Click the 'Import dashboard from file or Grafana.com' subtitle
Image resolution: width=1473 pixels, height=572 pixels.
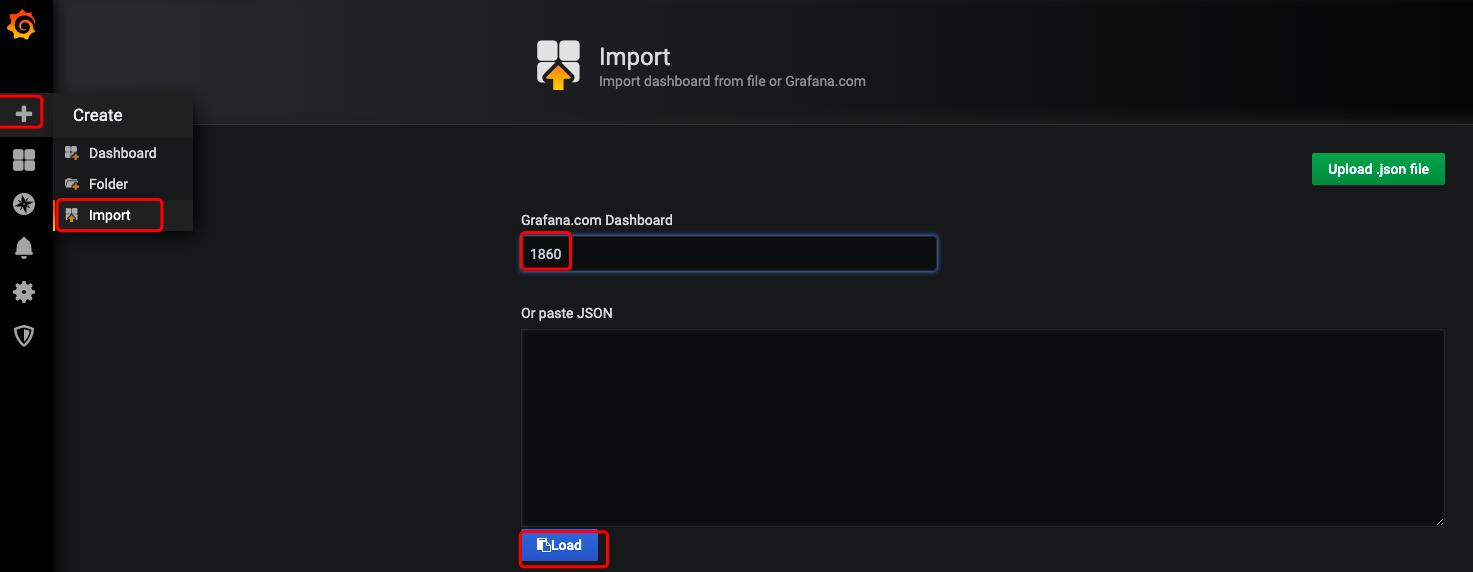[x=732, y=81]
